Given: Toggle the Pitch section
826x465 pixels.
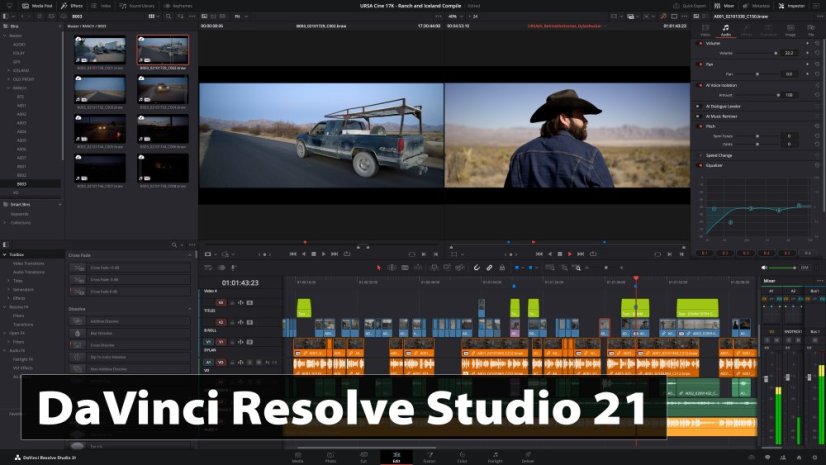Looking at the screenshot, I should point(700,126).
